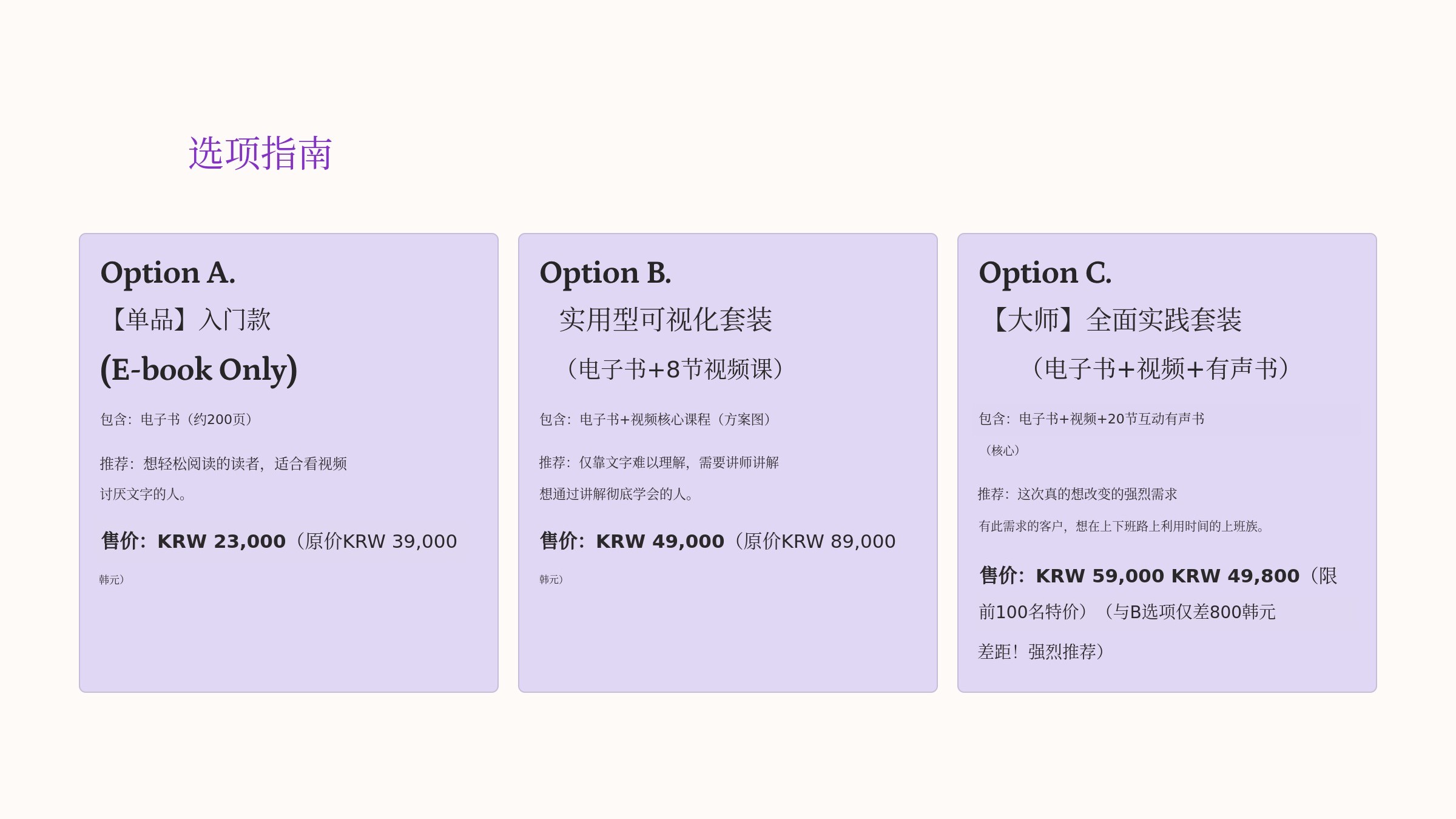This screenshot has height=819, width=1456.
Task: Select the 想轻松阅读的读者 recommendation line
Action: click(x=223, y=464)
